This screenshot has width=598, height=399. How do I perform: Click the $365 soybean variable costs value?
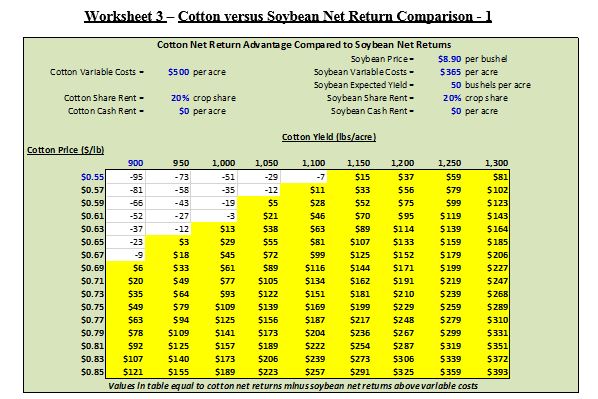450,72
